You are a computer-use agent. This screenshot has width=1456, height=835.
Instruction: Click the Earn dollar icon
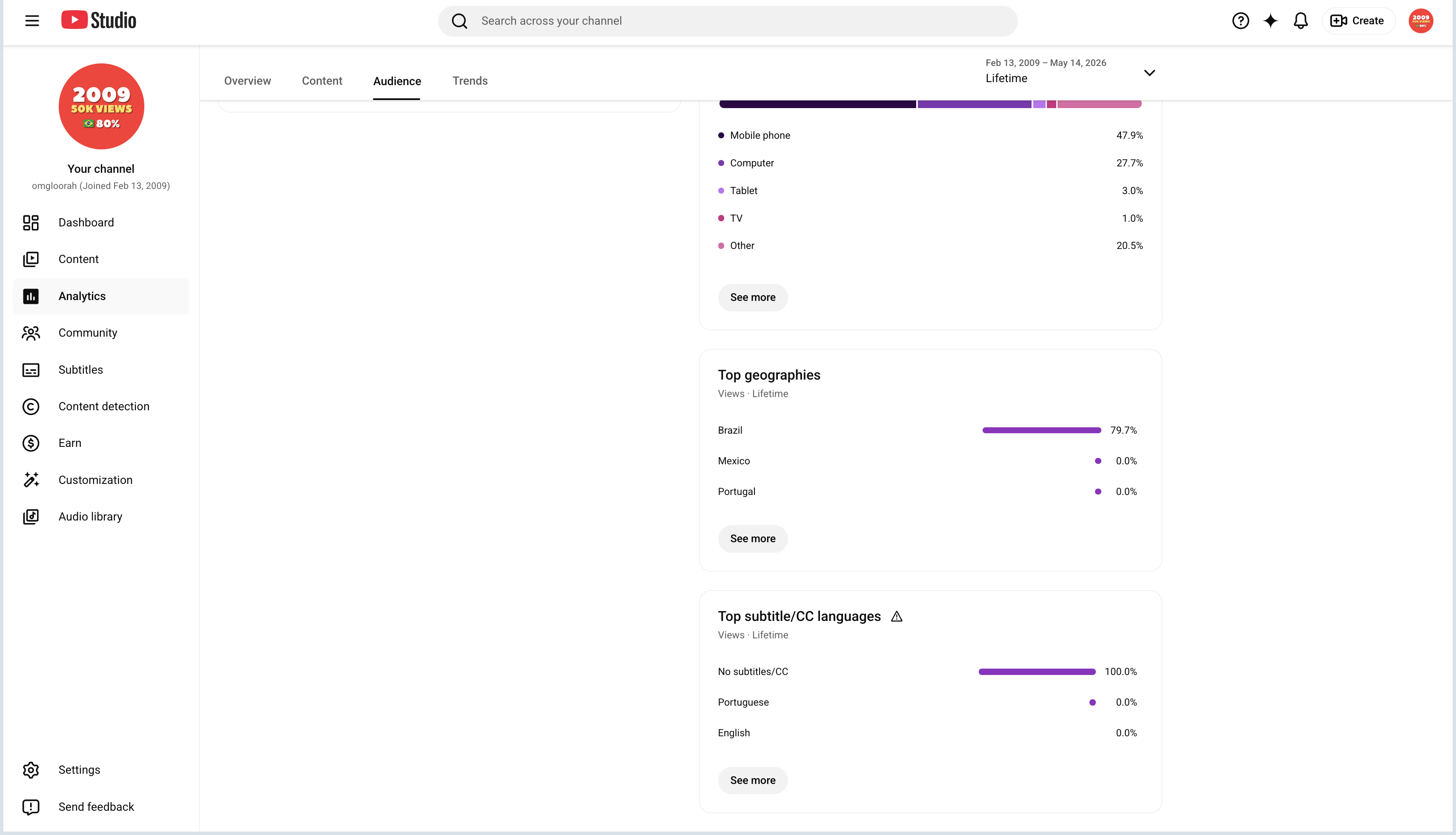click(31, 443)
